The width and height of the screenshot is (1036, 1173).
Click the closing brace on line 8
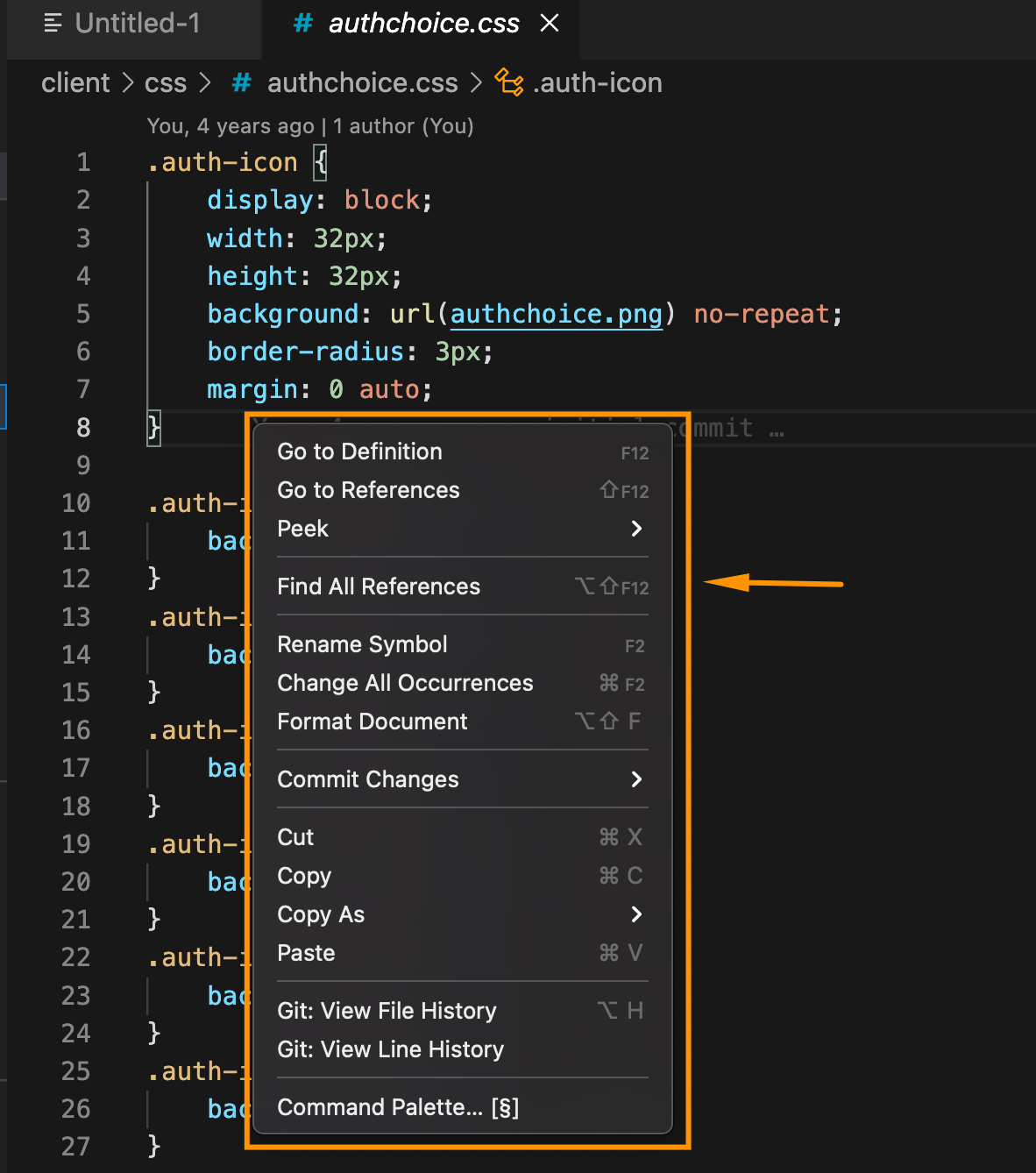(154, 428)
